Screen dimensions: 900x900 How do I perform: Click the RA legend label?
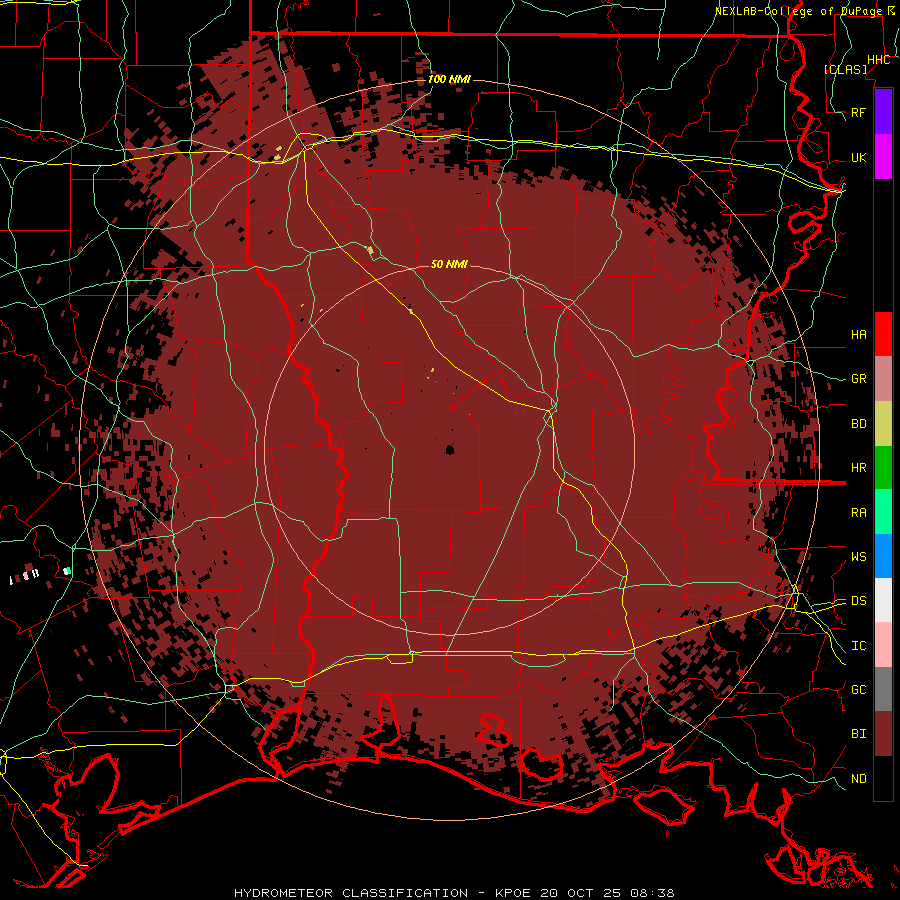pyautogui.click(x=859, y=513)
